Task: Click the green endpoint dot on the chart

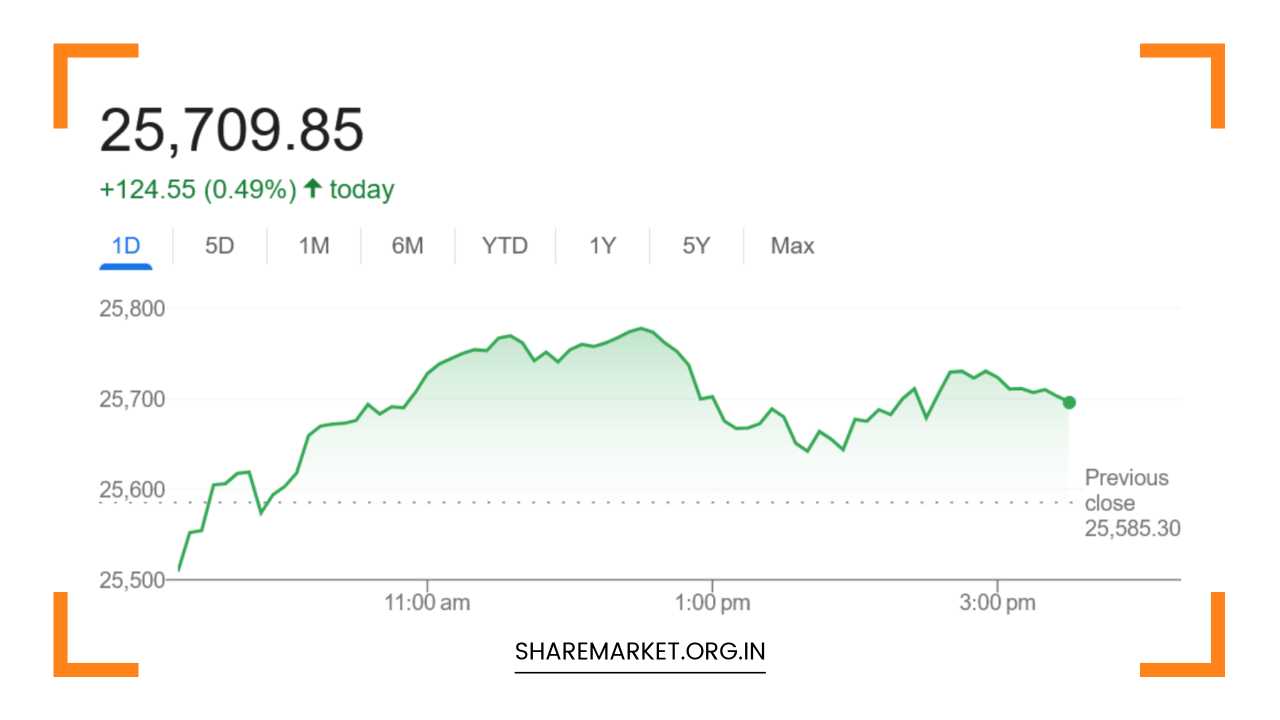Action: [x=1068, y=402]
